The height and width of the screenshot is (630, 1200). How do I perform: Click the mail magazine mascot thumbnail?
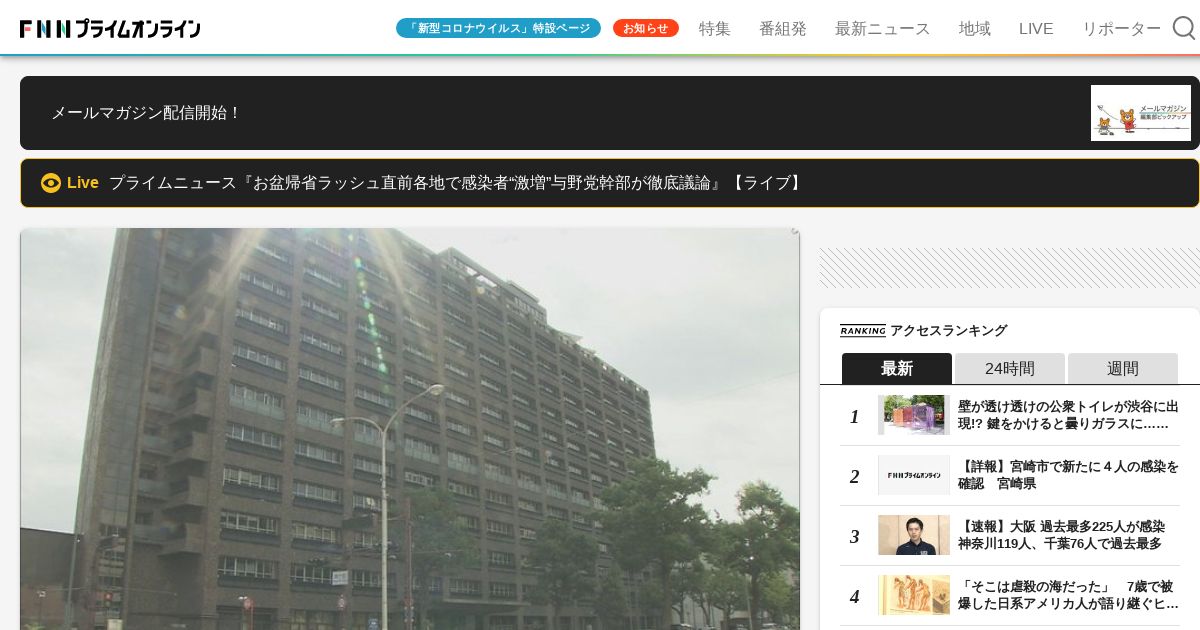[1141, 113]
